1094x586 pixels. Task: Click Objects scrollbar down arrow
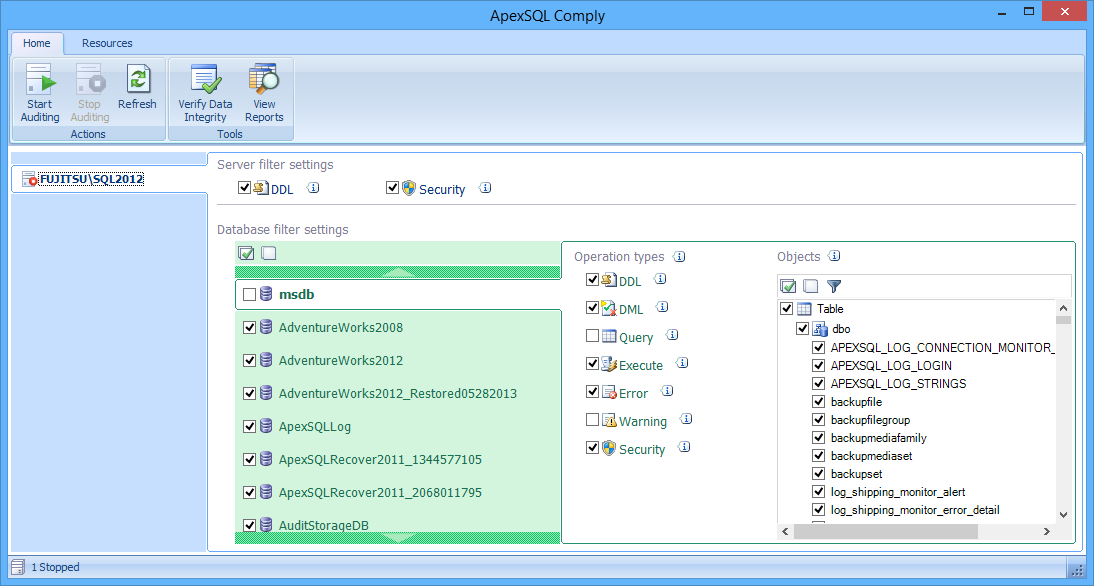coord(1063,514)
